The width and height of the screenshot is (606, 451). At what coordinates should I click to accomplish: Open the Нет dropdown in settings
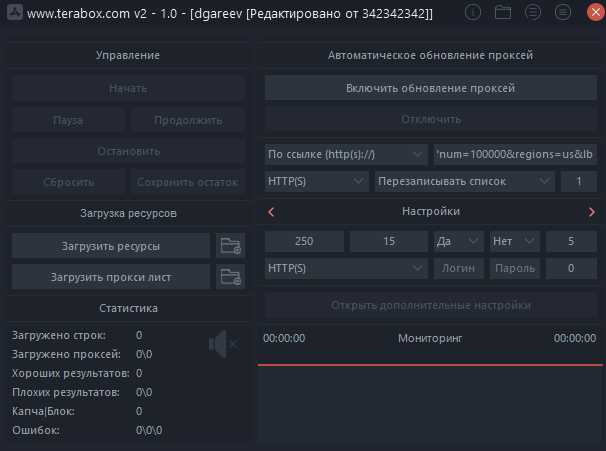click(515, 241)
